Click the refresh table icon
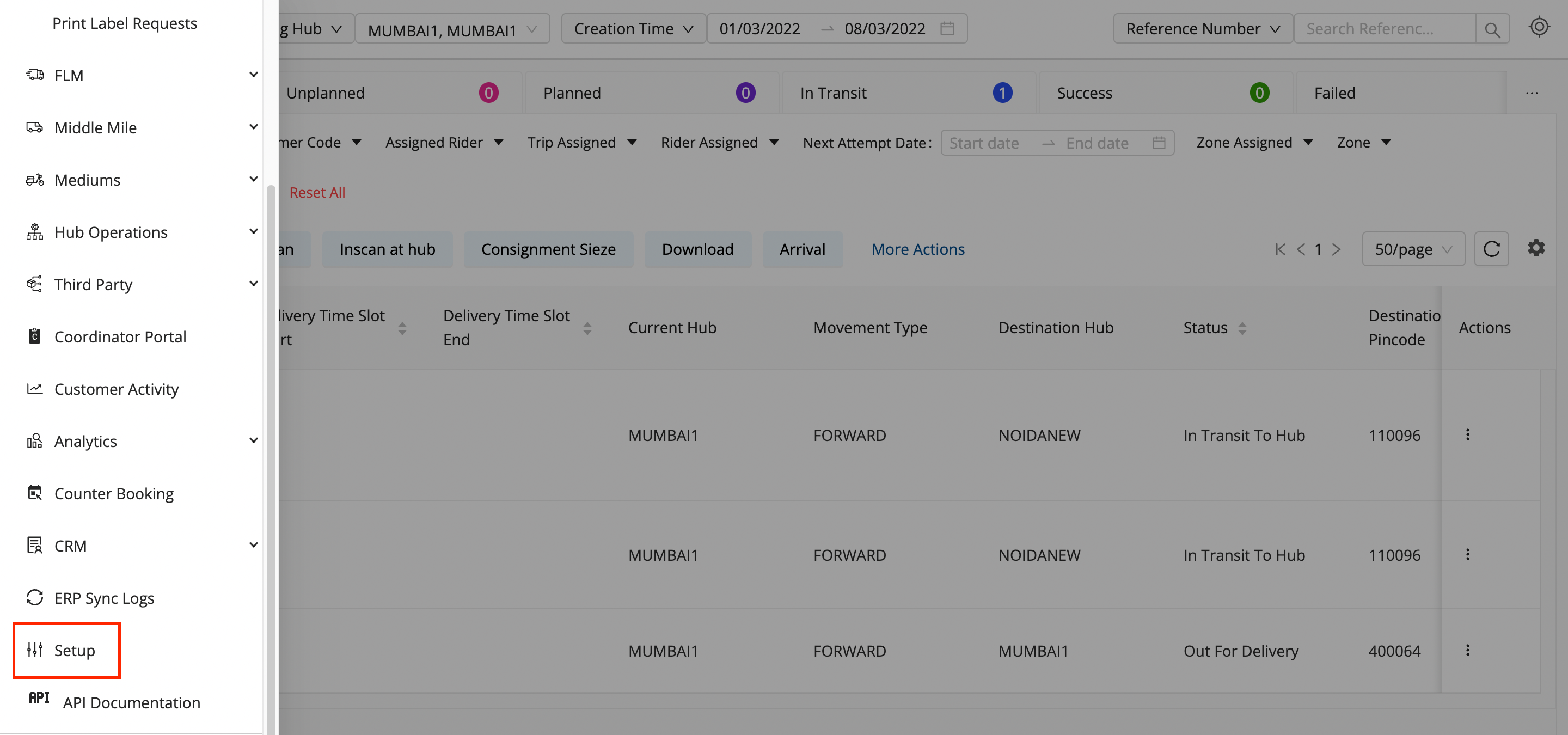Image resolution: width=1568 pixels, height=735 pixels. pos(1491,249)
